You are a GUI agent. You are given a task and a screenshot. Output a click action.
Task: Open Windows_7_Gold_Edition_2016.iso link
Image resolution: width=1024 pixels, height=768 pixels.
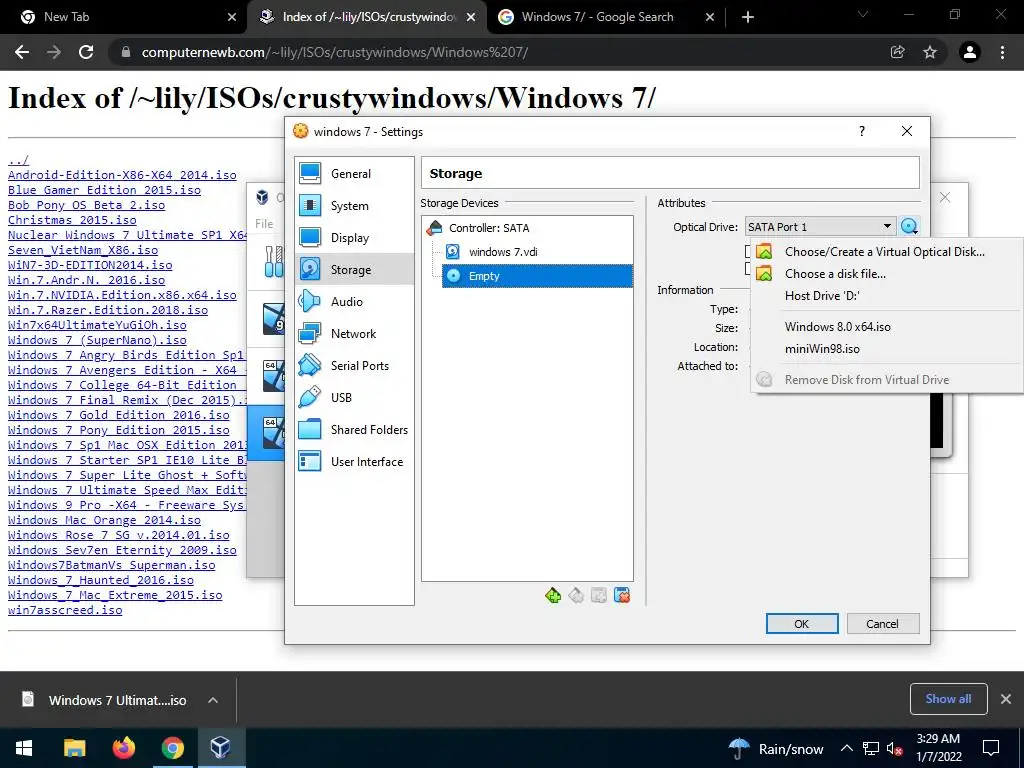pos(119,415)
